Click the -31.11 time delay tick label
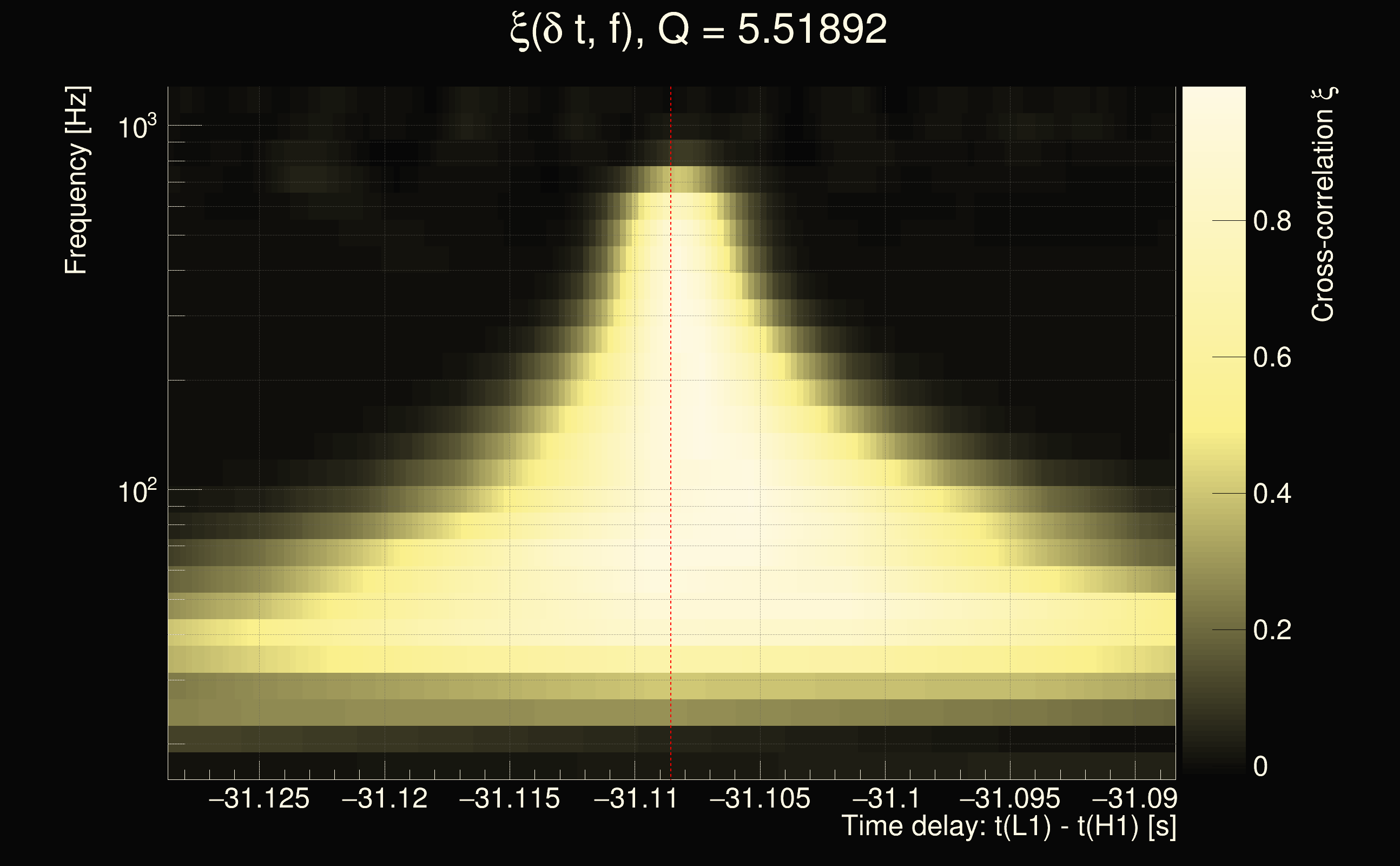This screenshot has height=866, width=1400. coord(635,798)
